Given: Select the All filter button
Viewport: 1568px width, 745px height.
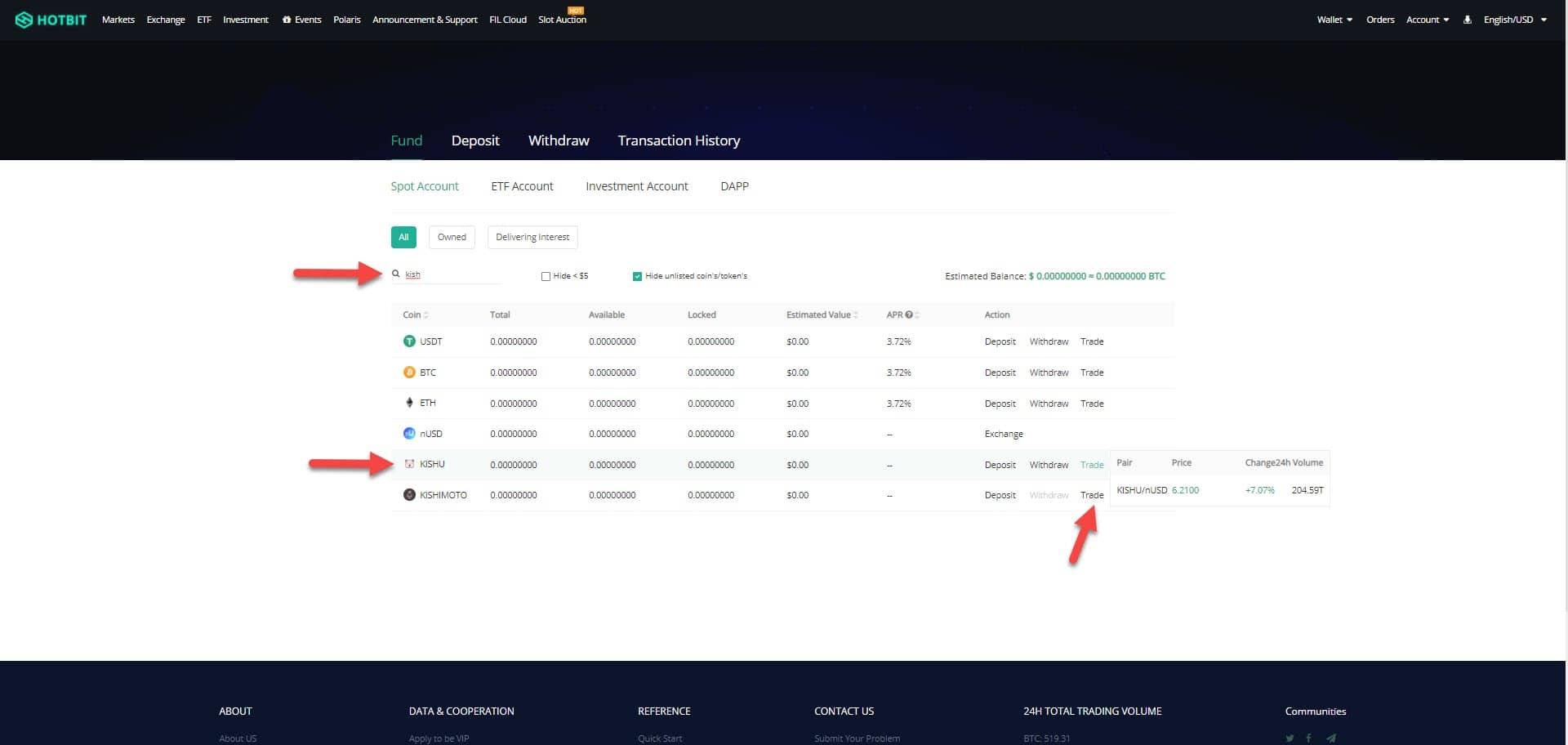Looking at the screenshot, I should (x=403, y=237).
